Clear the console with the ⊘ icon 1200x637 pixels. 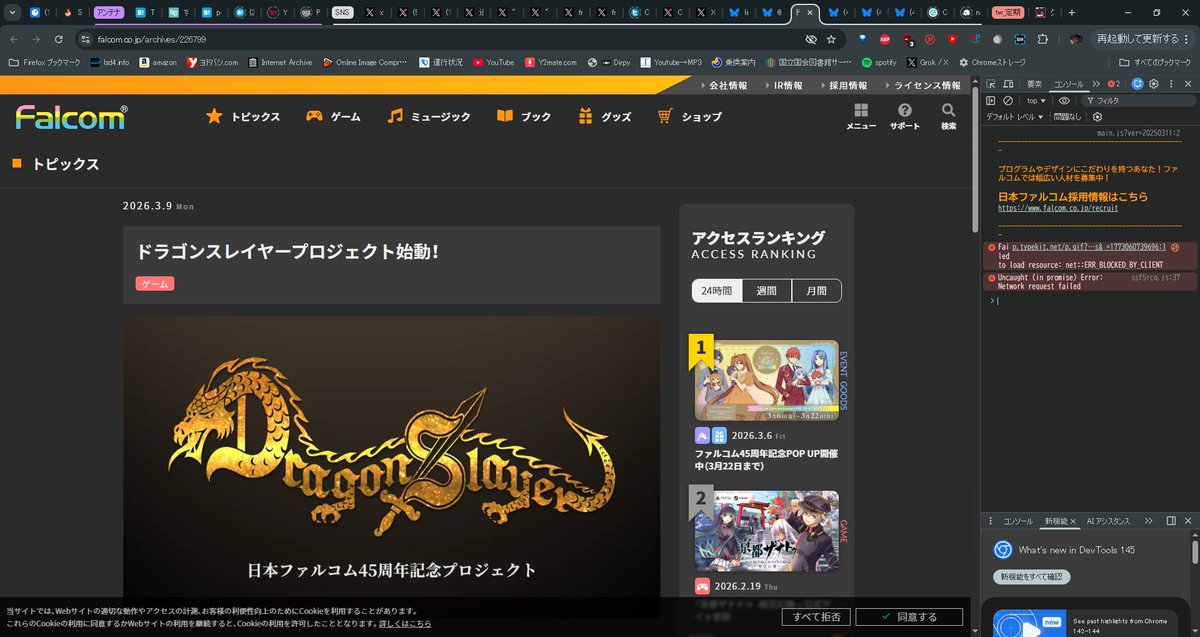[x=1007, y=101]
